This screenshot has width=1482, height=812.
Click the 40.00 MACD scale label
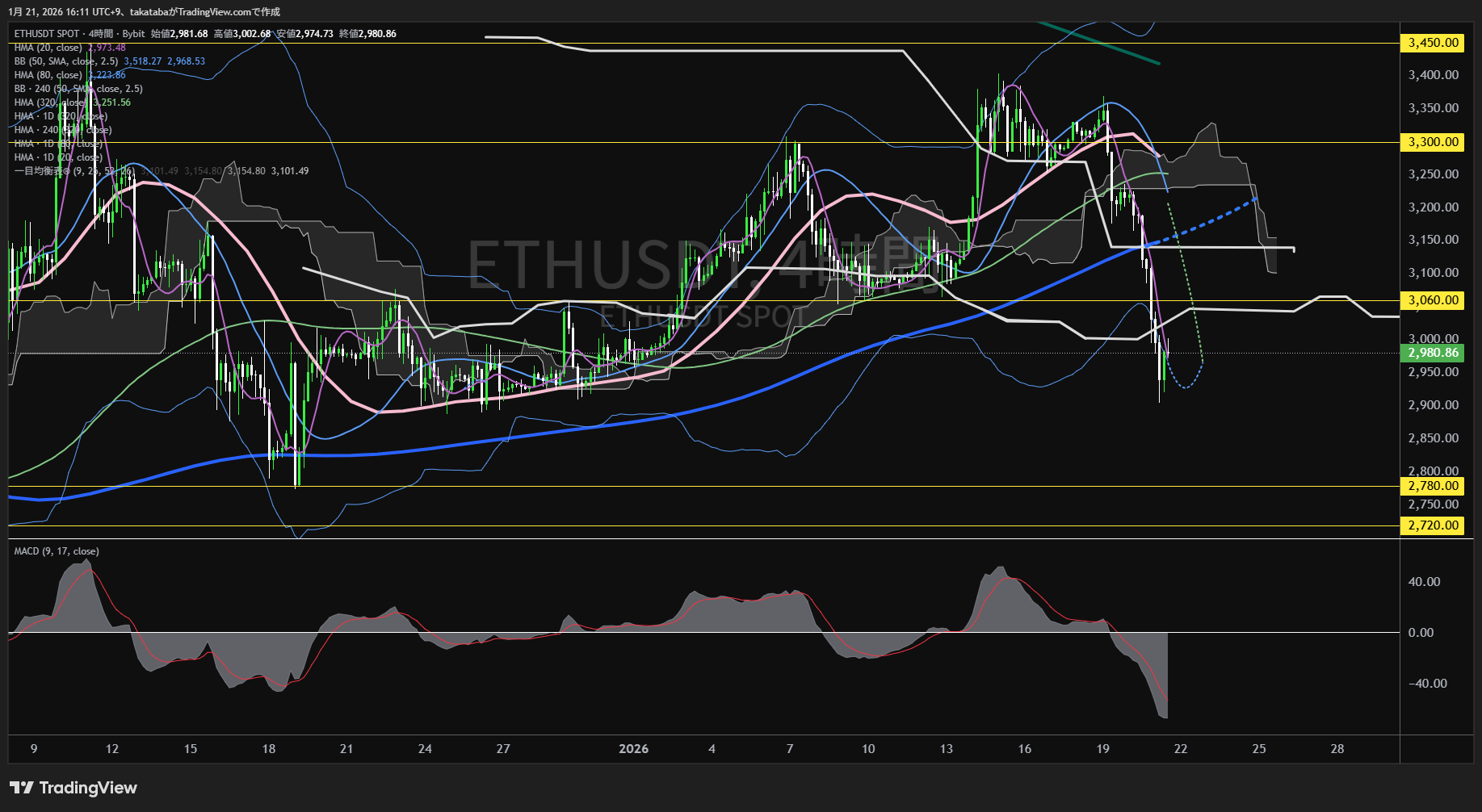[1424, 582]
